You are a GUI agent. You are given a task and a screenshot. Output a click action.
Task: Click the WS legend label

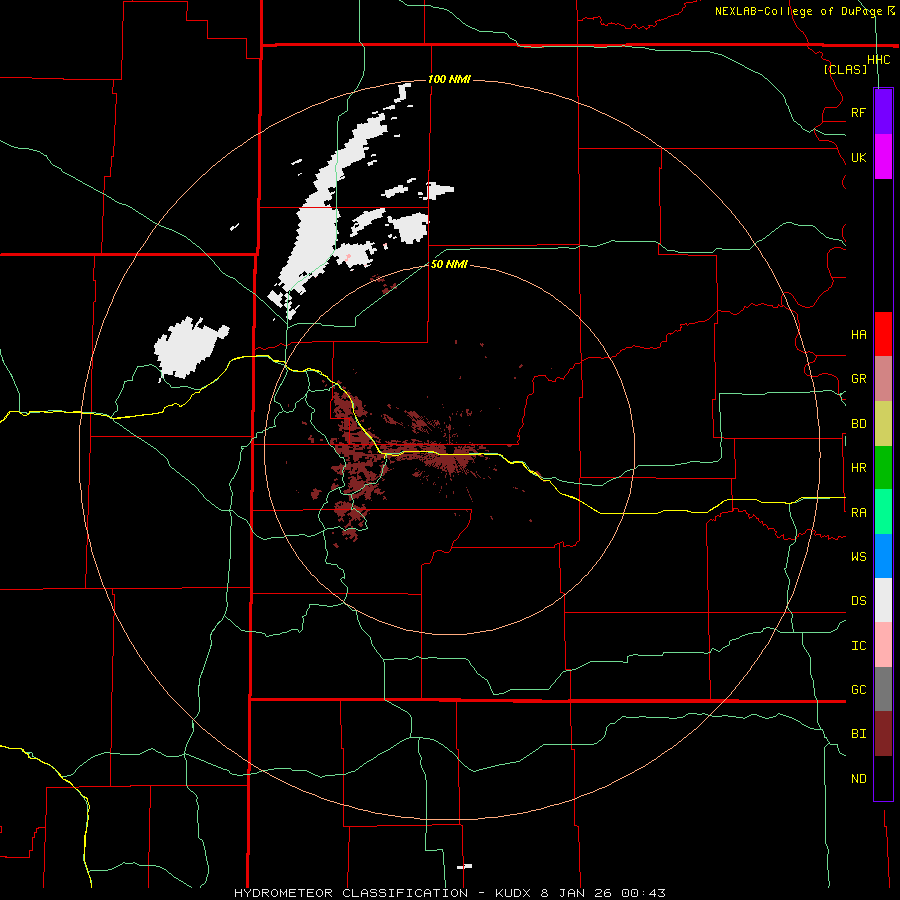(x=858, y=556)
